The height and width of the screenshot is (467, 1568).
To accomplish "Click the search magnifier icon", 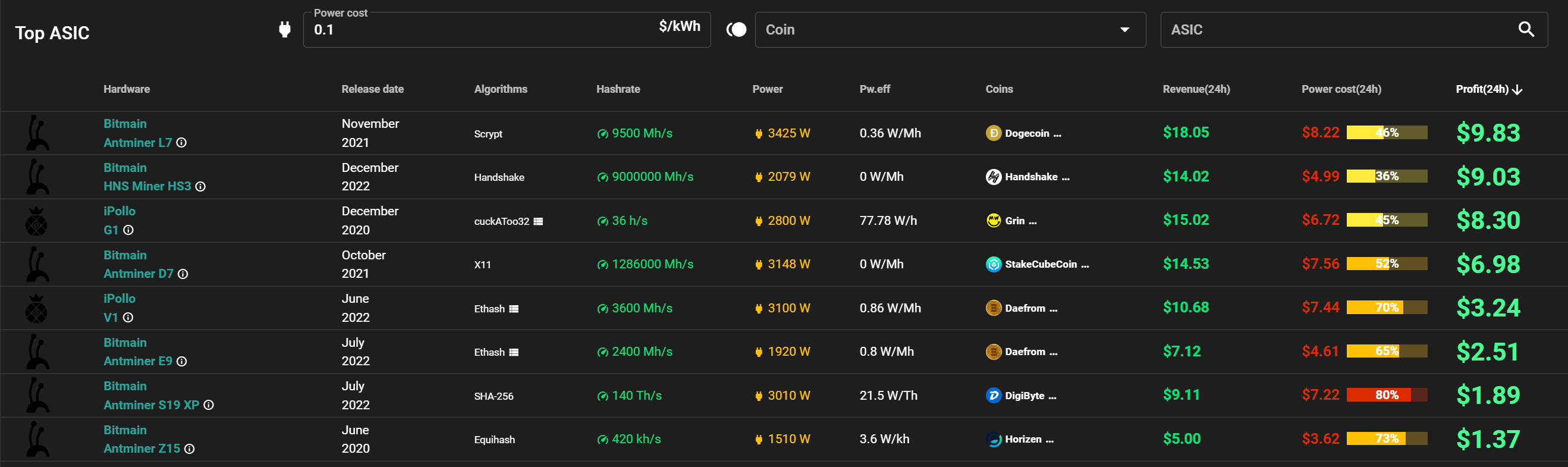I will coord(1526,29).
